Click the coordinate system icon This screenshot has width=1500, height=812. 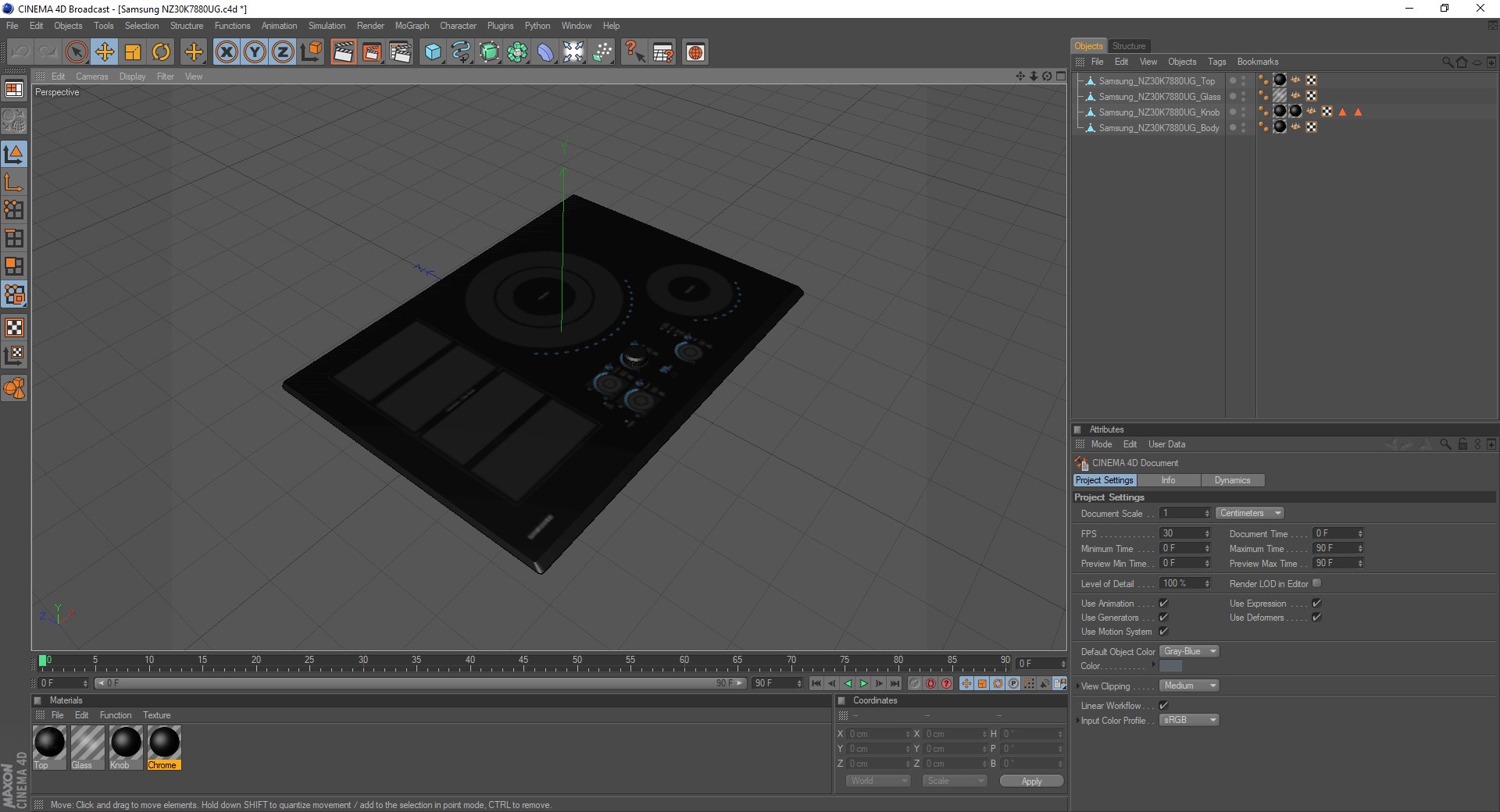tap(311, 52)
